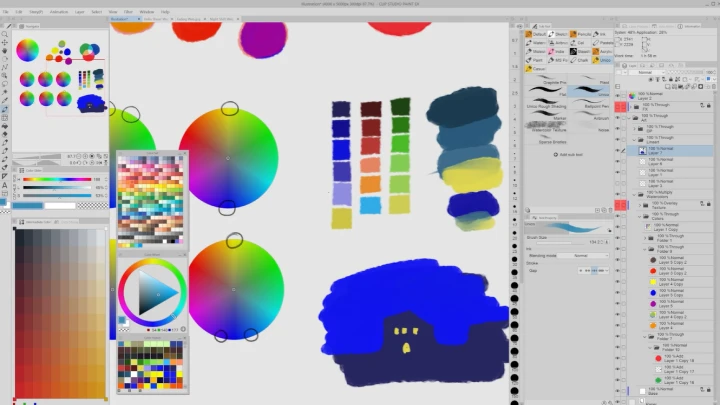Screen dimensions: 720x405
Task: Select the Fill bucket tool
Action: [5, 126]
